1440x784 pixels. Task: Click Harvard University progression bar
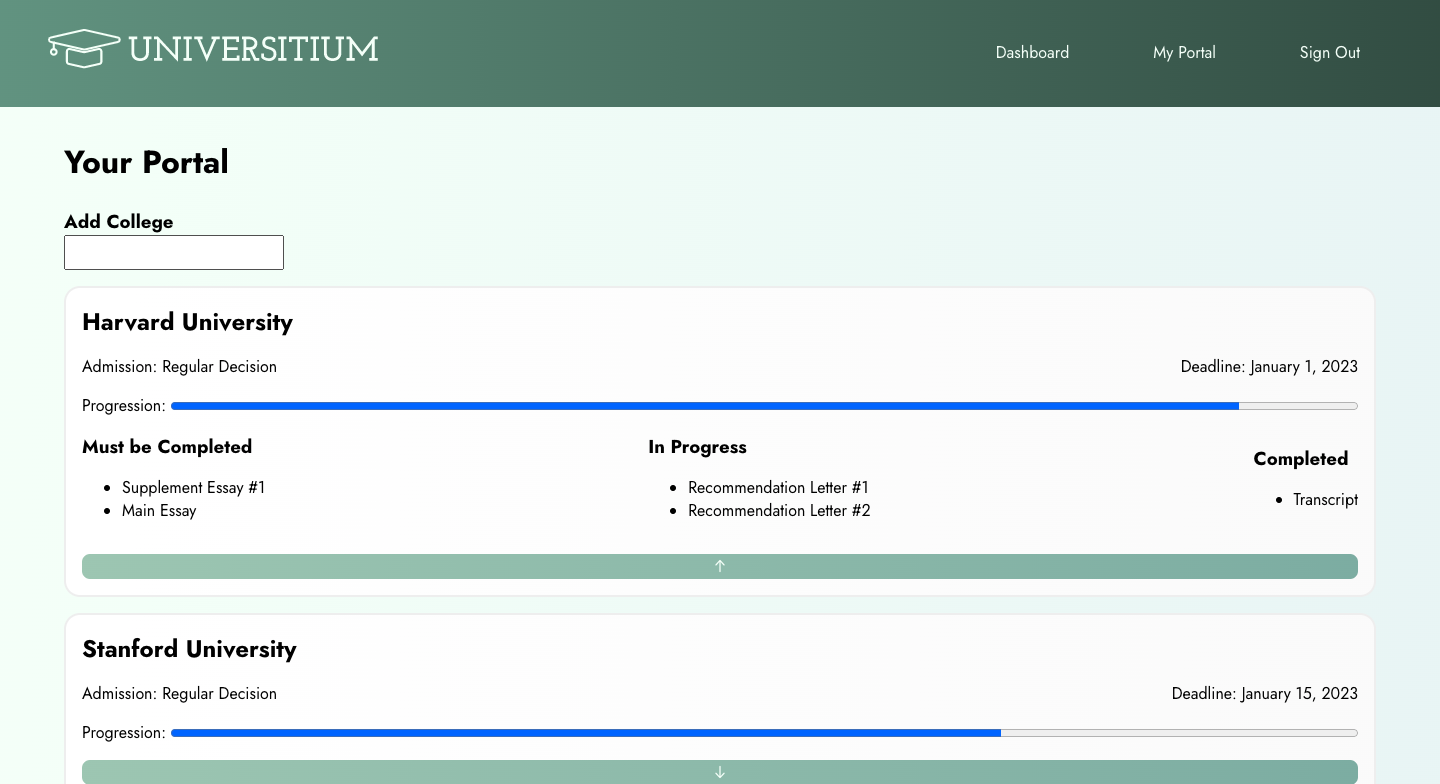(764, 406)
